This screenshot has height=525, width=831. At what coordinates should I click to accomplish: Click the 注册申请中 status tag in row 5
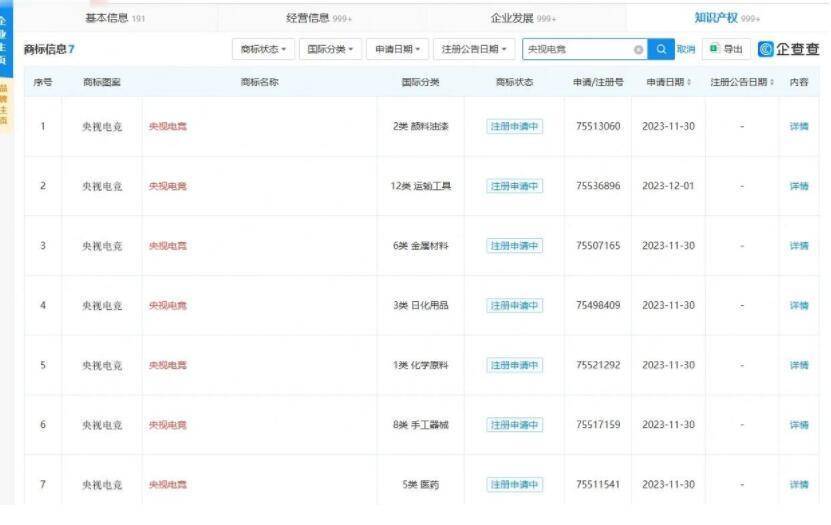pyautogui.click(x=514, y=366)
